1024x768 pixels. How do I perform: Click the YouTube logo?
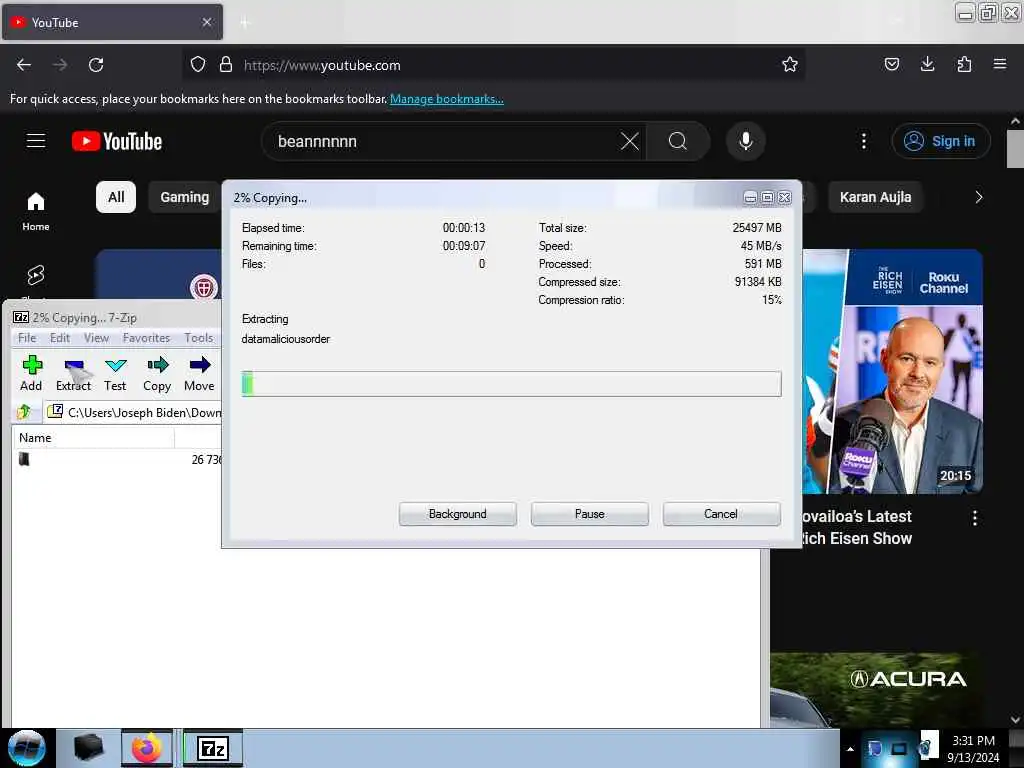coord(117,141)
